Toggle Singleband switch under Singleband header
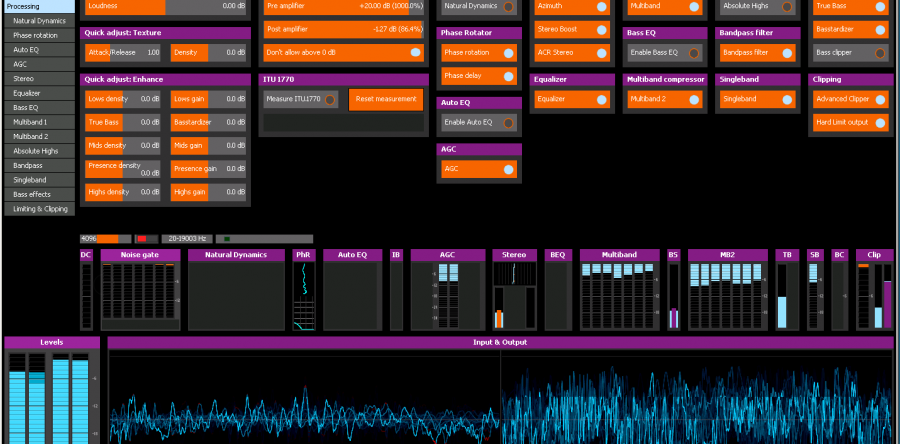The height and width of the screenshot is (444, 900). [x=758, y=99]
